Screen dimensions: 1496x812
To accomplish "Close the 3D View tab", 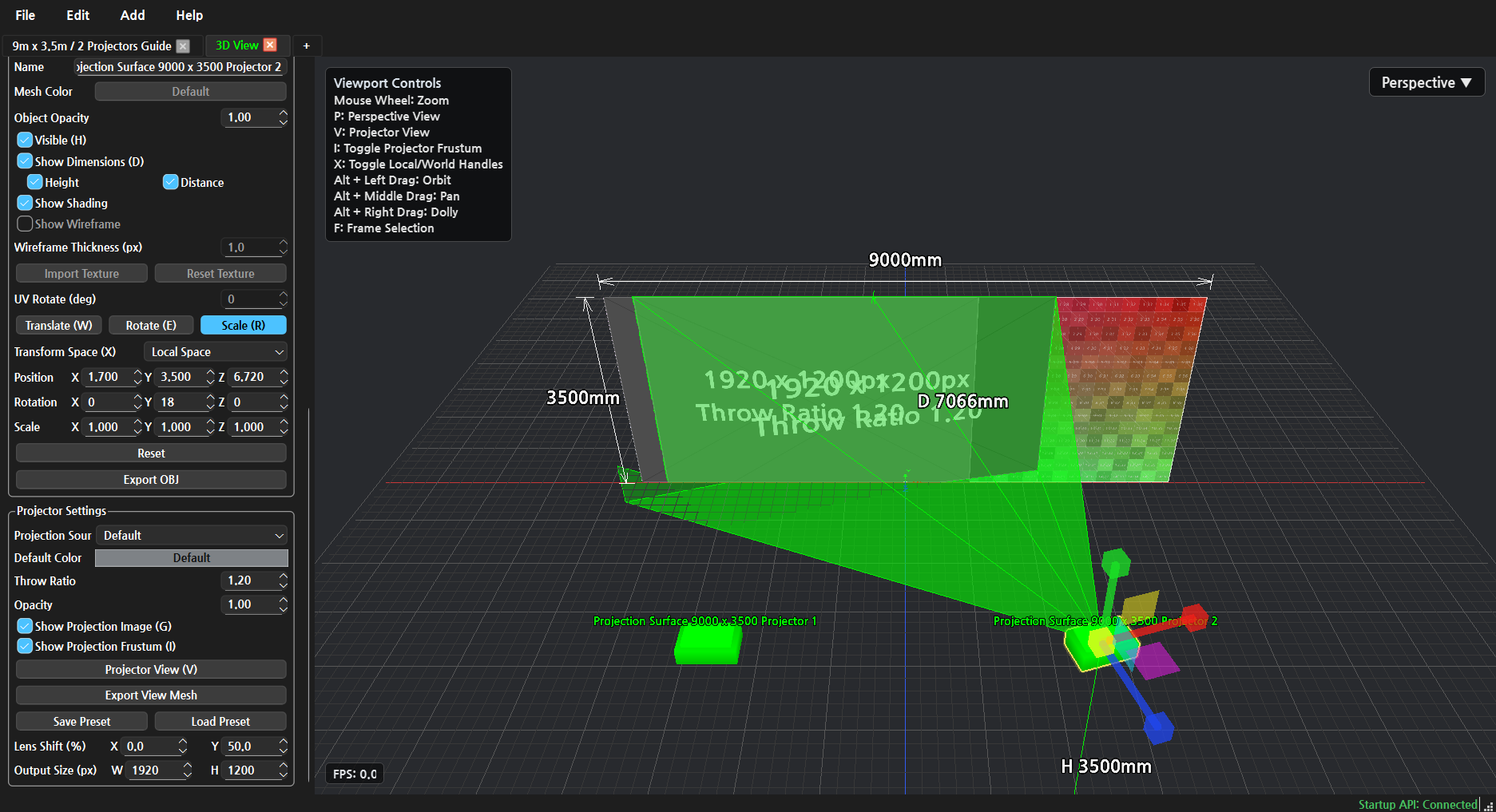I will tap(270, 45).
